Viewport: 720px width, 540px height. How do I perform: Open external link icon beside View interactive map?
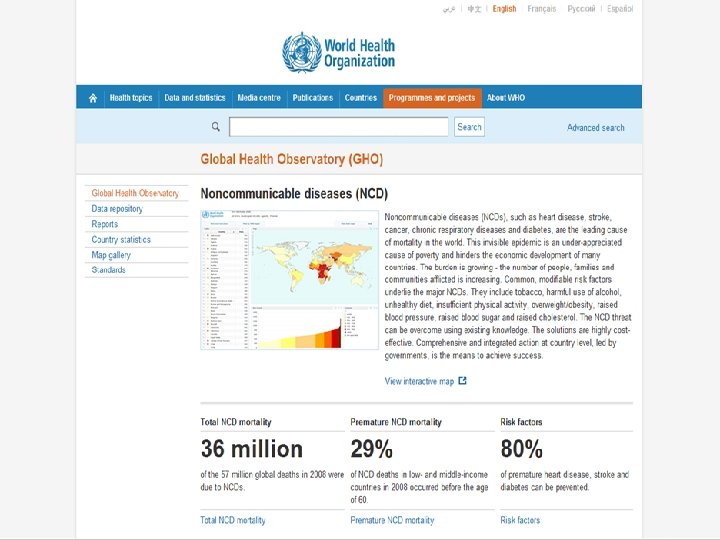click(x=462, y=381)
